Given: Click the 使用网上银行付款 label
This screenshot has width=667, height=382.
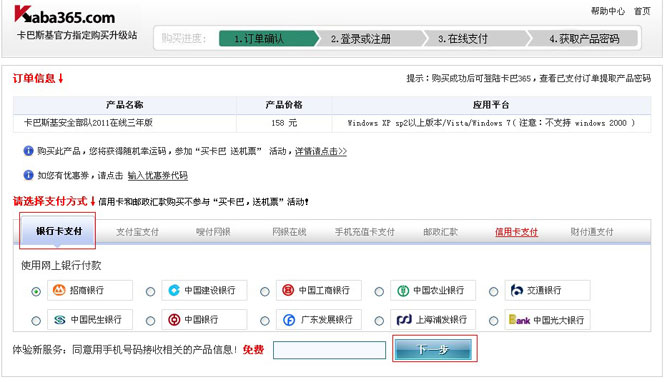Looking at the screenshot, I should [61, 265].
